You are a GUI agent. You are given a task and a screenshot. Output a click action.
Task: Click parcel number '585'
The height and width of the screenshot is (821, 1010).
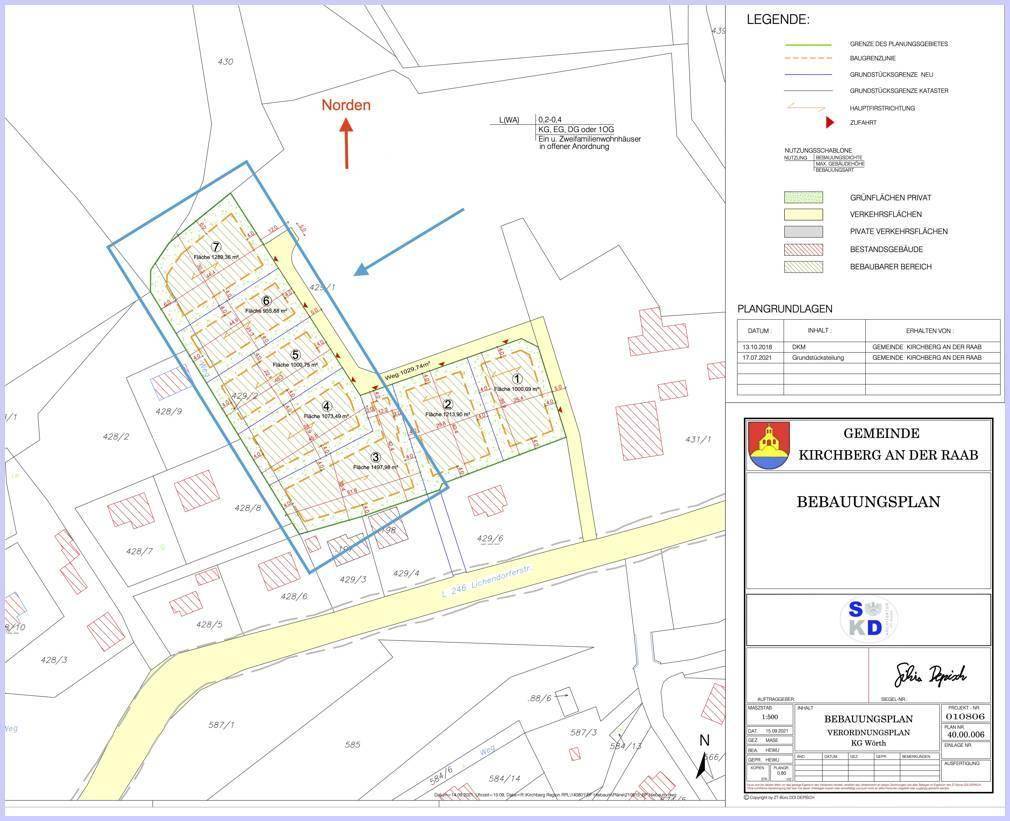pyautogui.click(x=352, y=744)
